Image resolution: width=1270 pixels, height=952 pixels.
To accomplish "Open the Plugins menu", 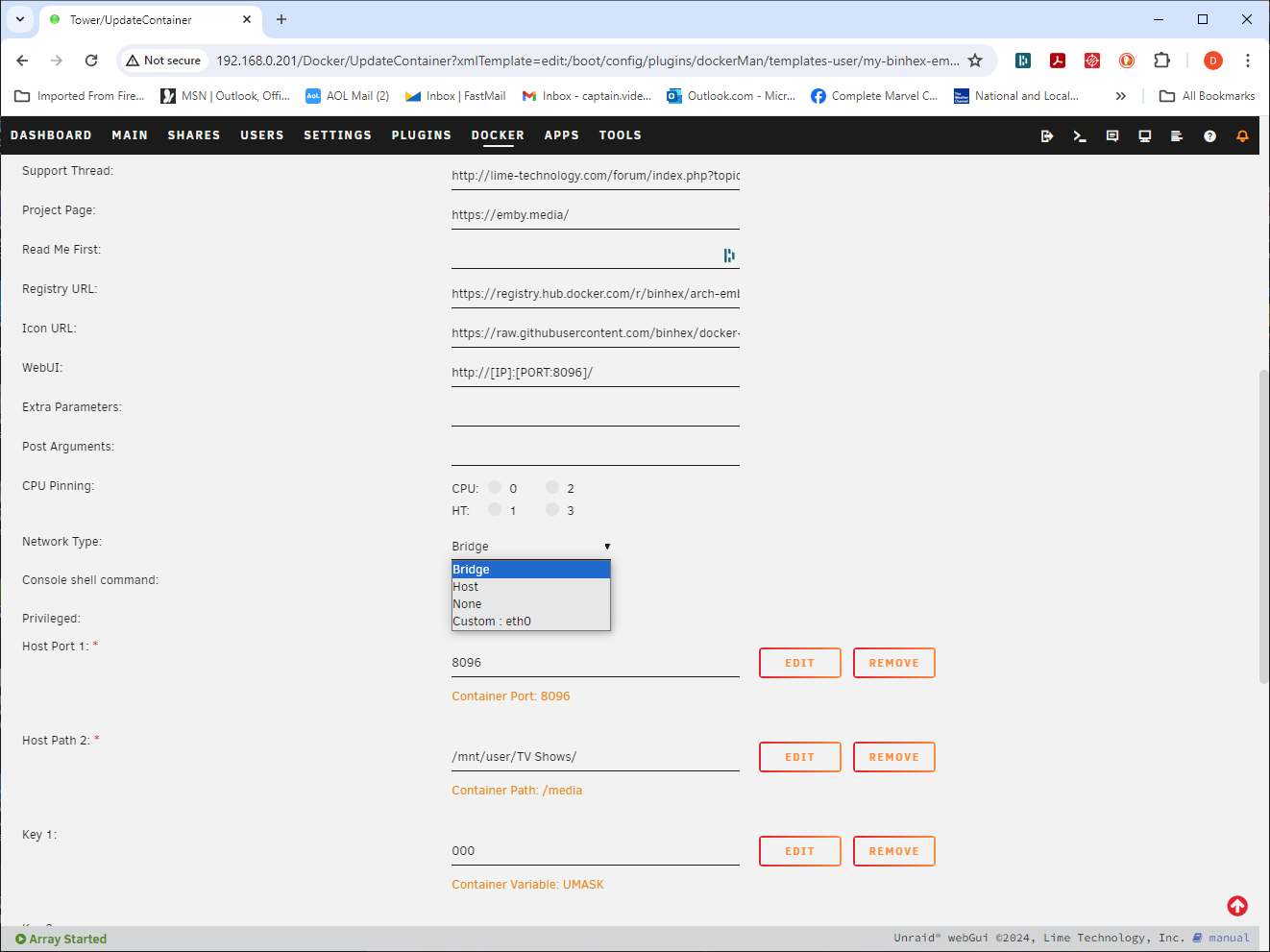I will click(x=421, y=135).
